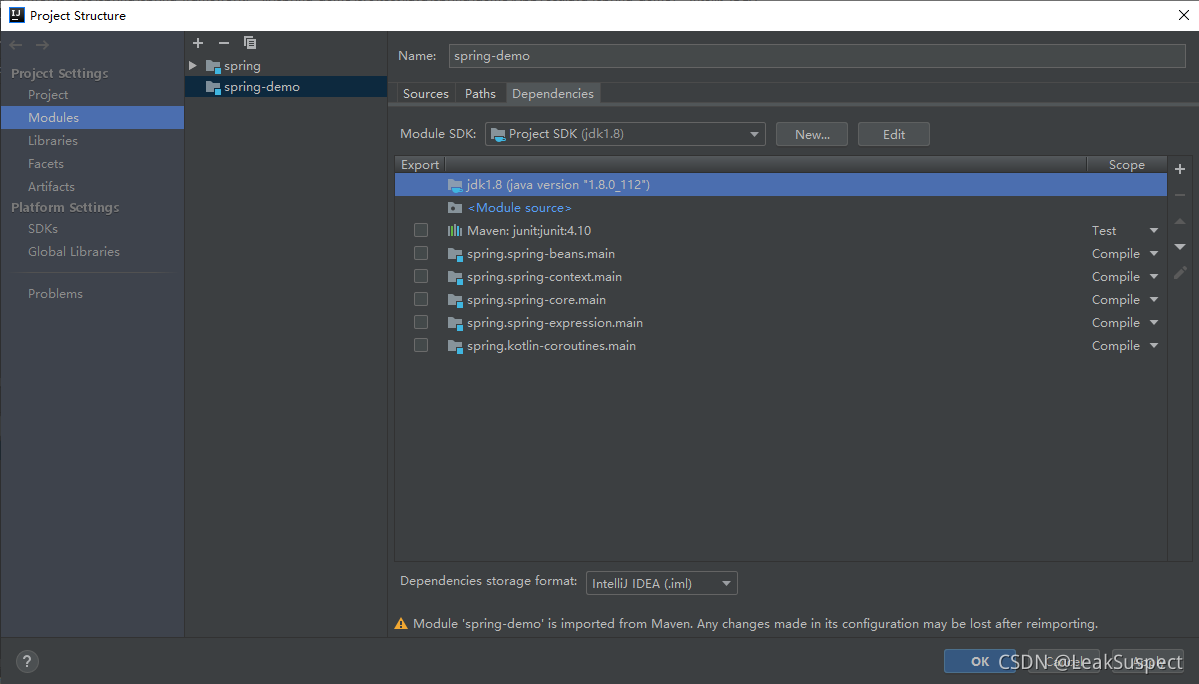Viewport: 1199px width, 684px height.
Task: Click the module Name input field
Action: coord(817,56)
